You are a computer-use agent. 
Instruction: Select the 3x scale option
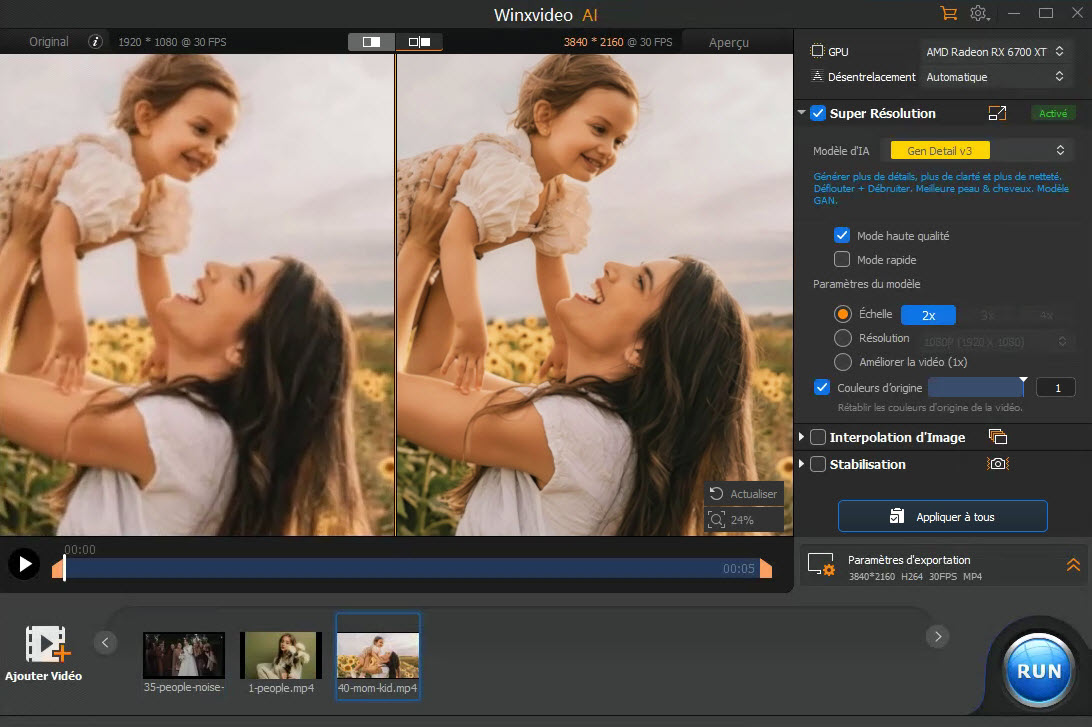tap(987, 315)
